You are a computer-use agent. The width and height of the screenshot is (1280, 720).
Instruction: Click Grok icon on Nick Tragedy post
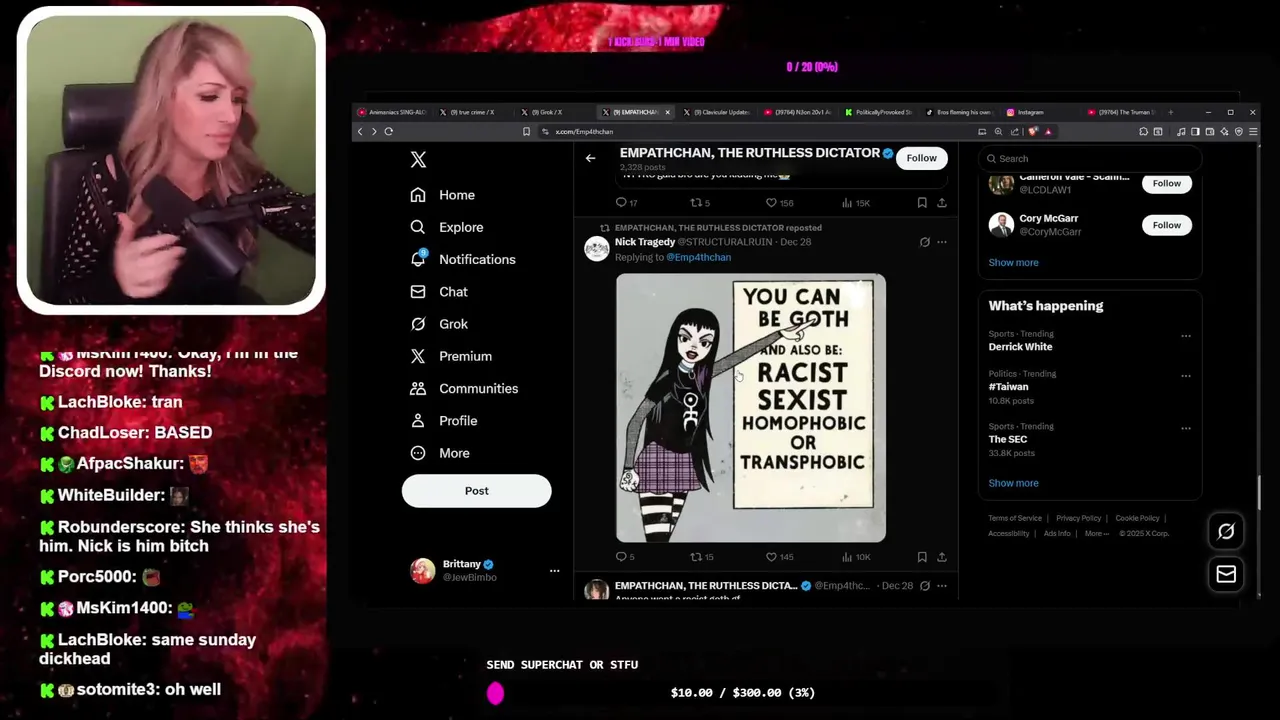coord(924,242)
